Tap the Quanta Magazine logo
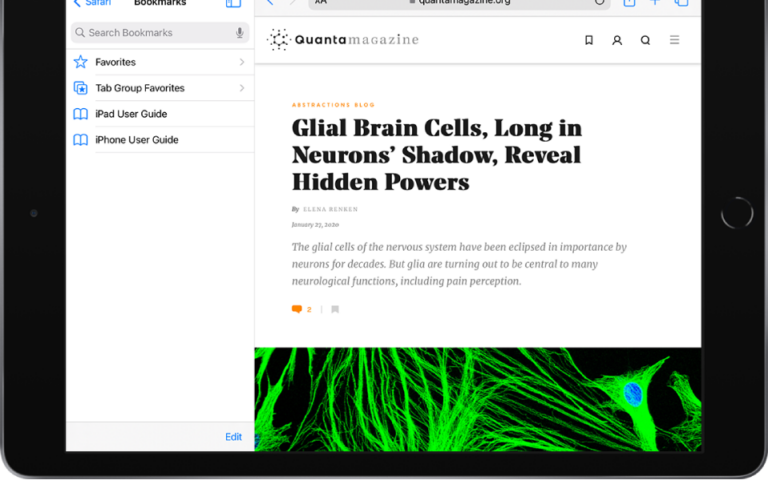768x480 pixels. tap(343, 40)
